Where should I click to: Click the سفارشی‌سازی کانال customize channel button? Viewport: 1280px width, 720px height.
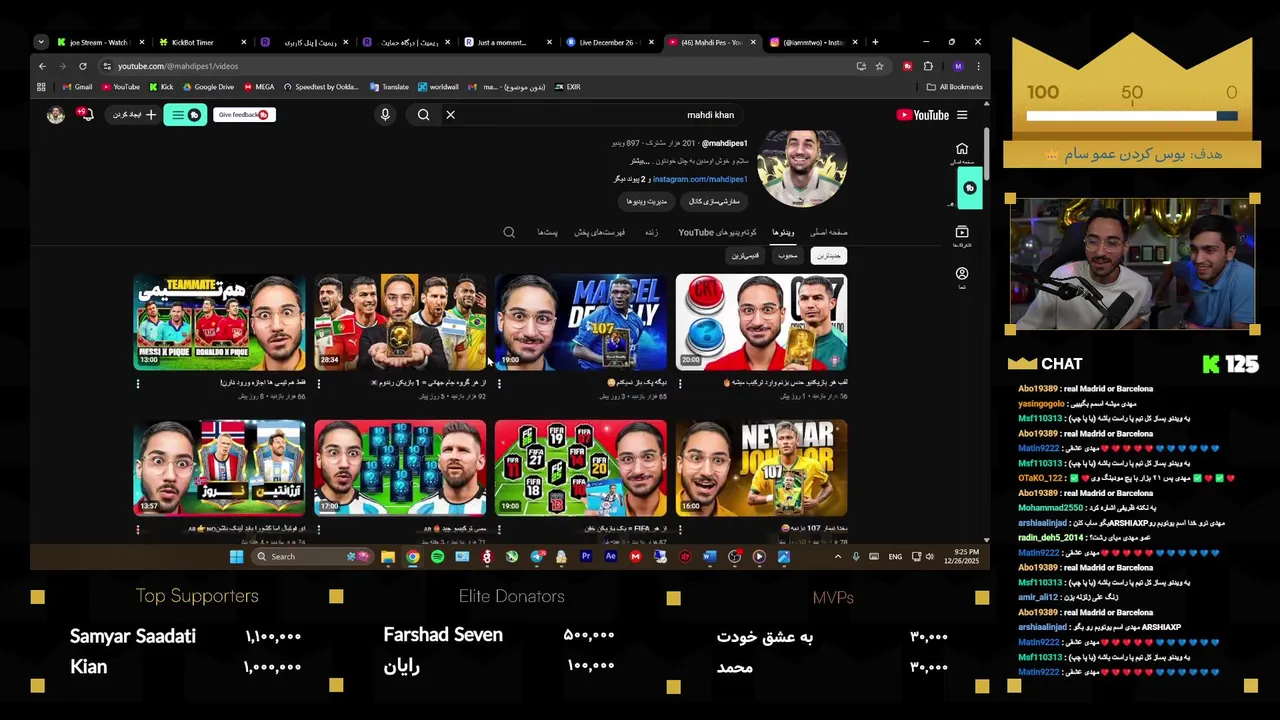tap(714, 202)
